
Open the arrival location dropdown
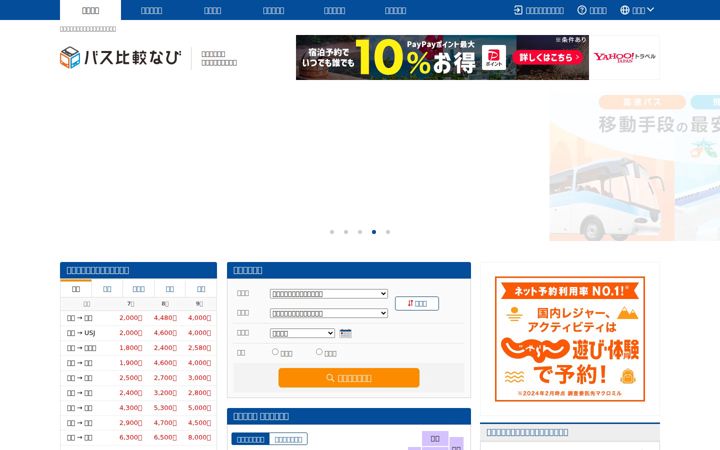coord(329,314)
